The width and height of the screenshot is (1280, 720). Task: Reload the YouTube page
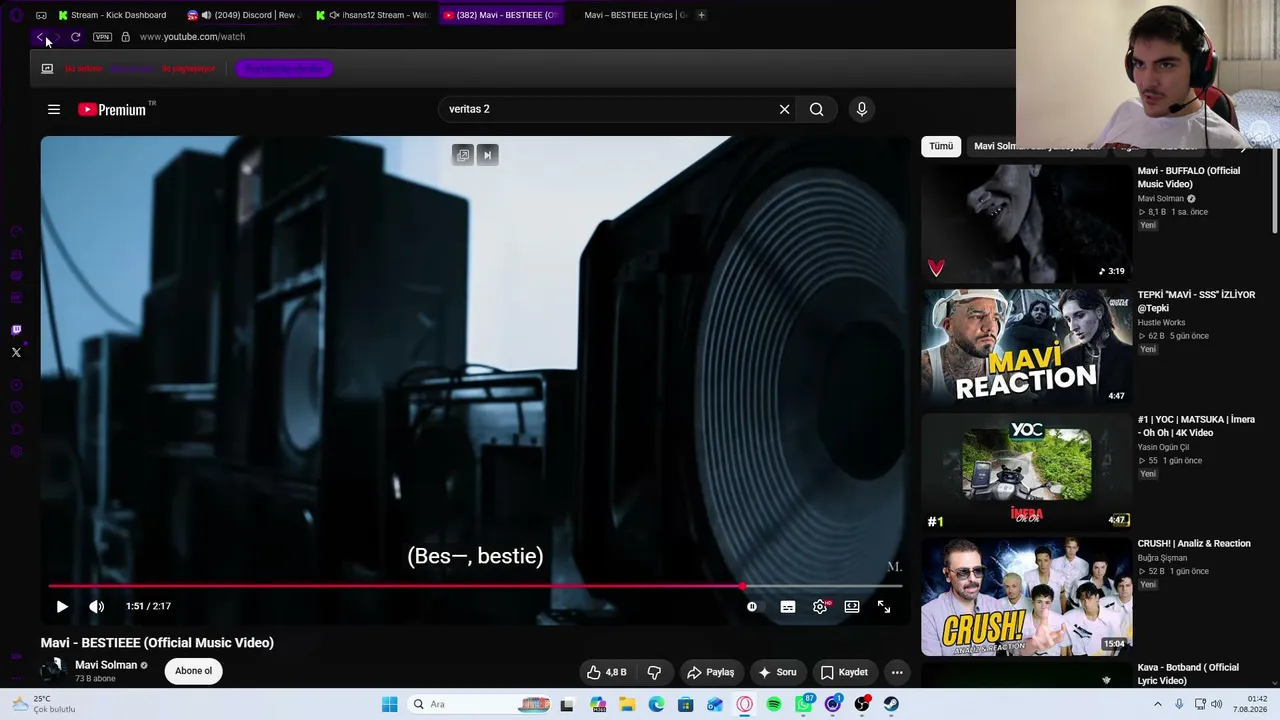point(75,37)
